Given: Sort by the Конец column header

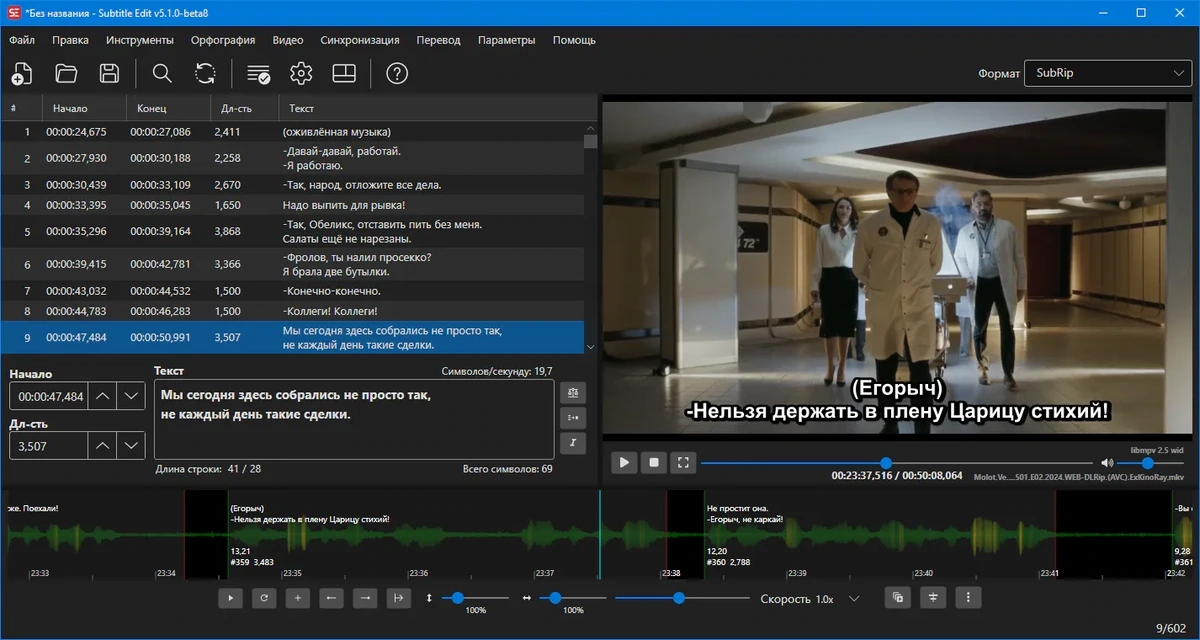Looking at the screenshot, I should click(x=168, y=108).
